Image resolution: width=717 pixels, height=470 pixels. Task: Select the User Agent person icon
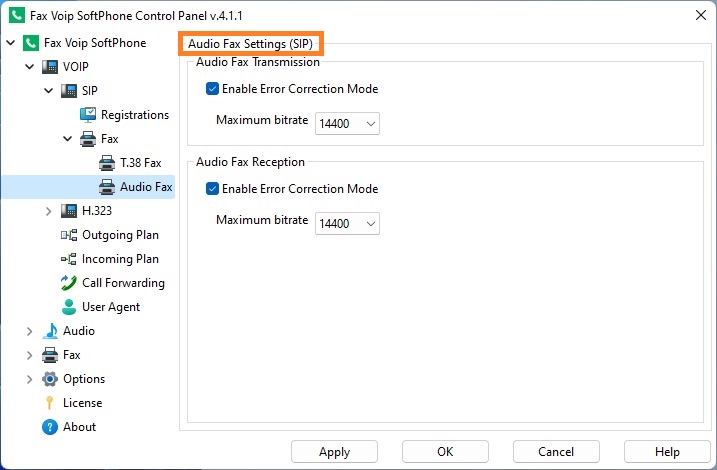pos(69,307)
